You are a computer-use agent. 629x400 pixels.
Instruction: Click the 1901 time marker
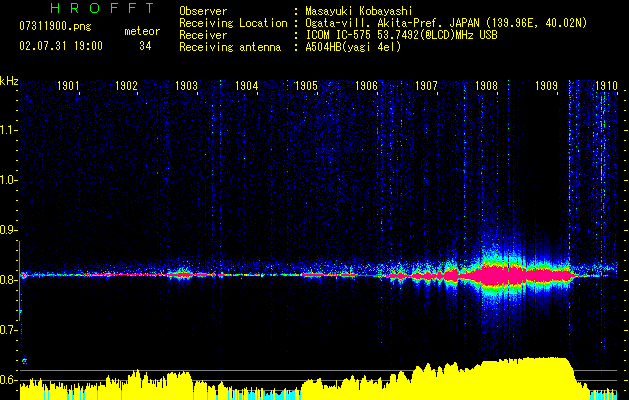(x=68, y=85)
